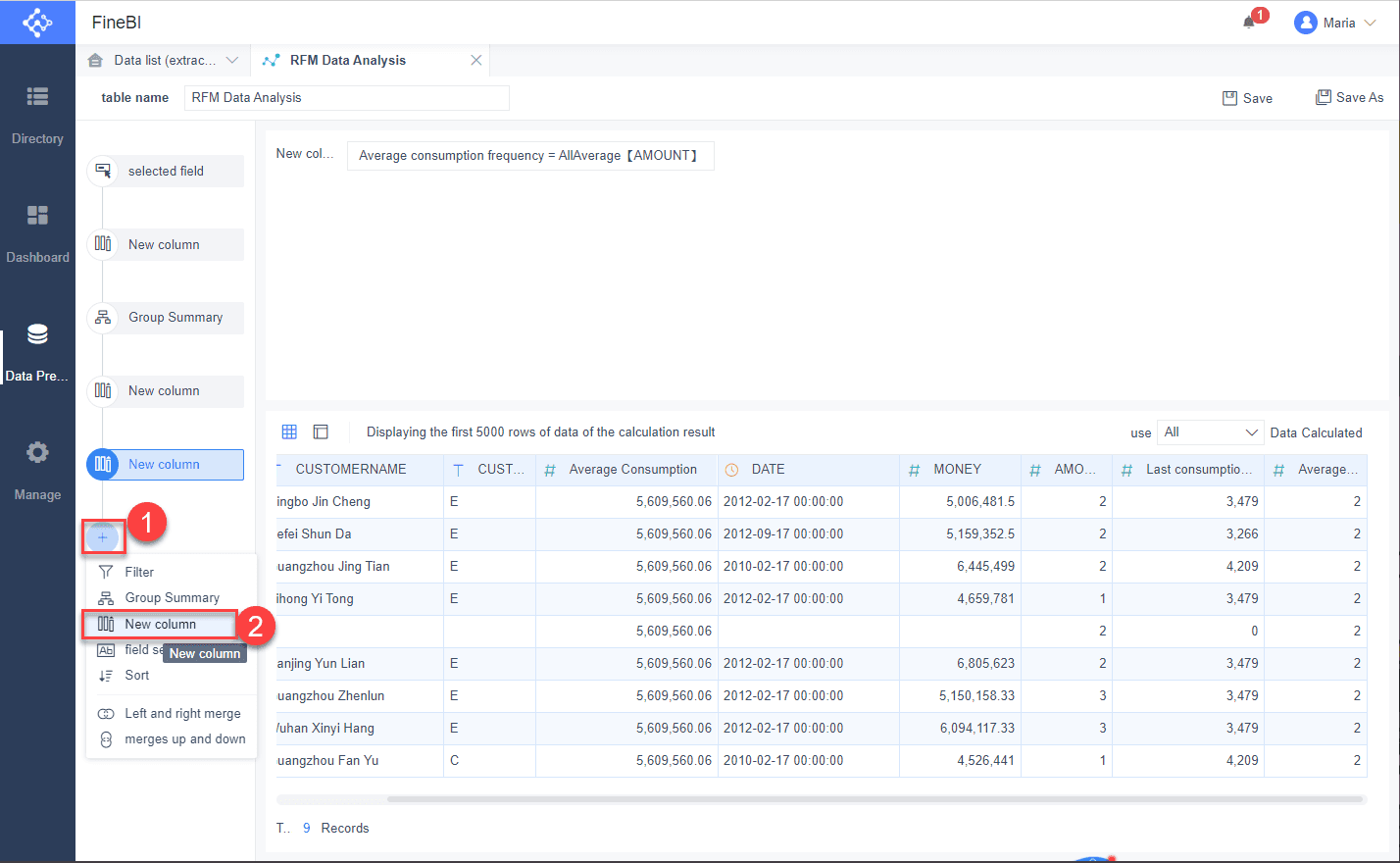Viewport: 1400px width, 863px height.
Task: Choose Group Summary from the step menu
Action: (171, 597)
